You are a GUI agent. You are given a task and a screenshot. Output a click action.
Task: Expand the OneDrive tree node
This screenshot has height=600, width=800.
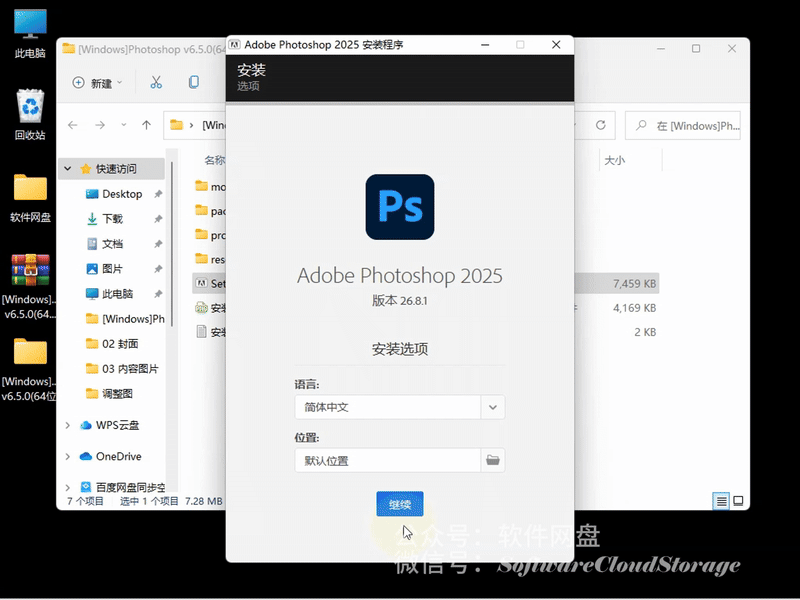click(x=68, y=456)
